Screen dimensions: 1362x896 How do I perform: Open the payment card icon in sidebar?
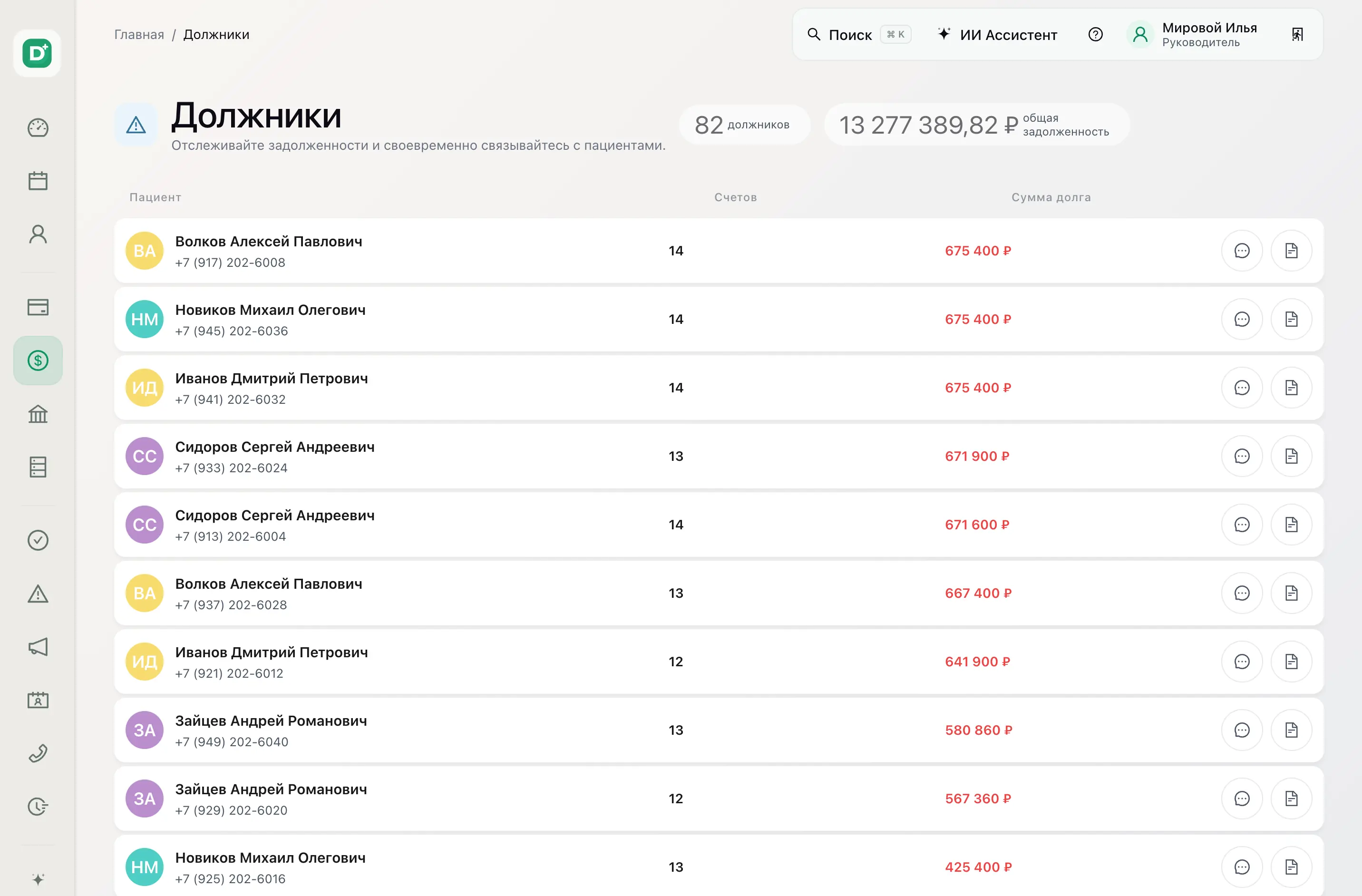pyautogui.click(x=38, y=307)
